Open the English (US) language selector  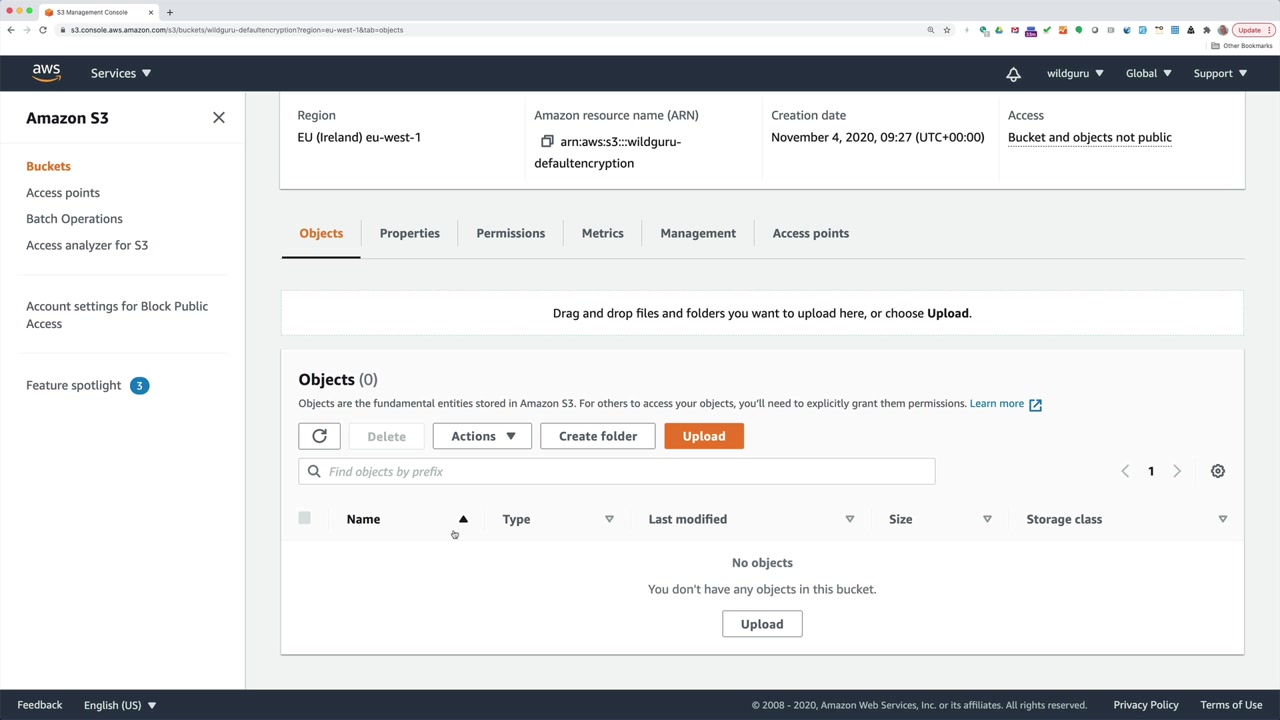pyautogui.click(x=120, y=705)
